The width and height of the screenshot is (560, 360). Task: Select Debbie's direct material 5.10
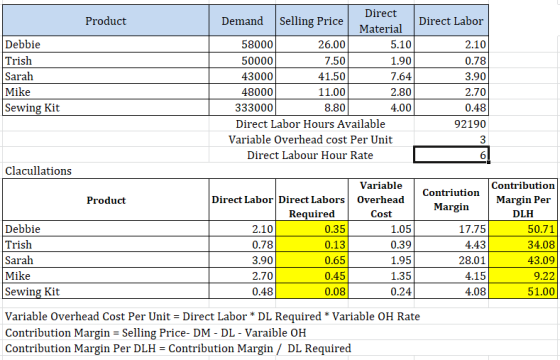[x=381, y=44]
